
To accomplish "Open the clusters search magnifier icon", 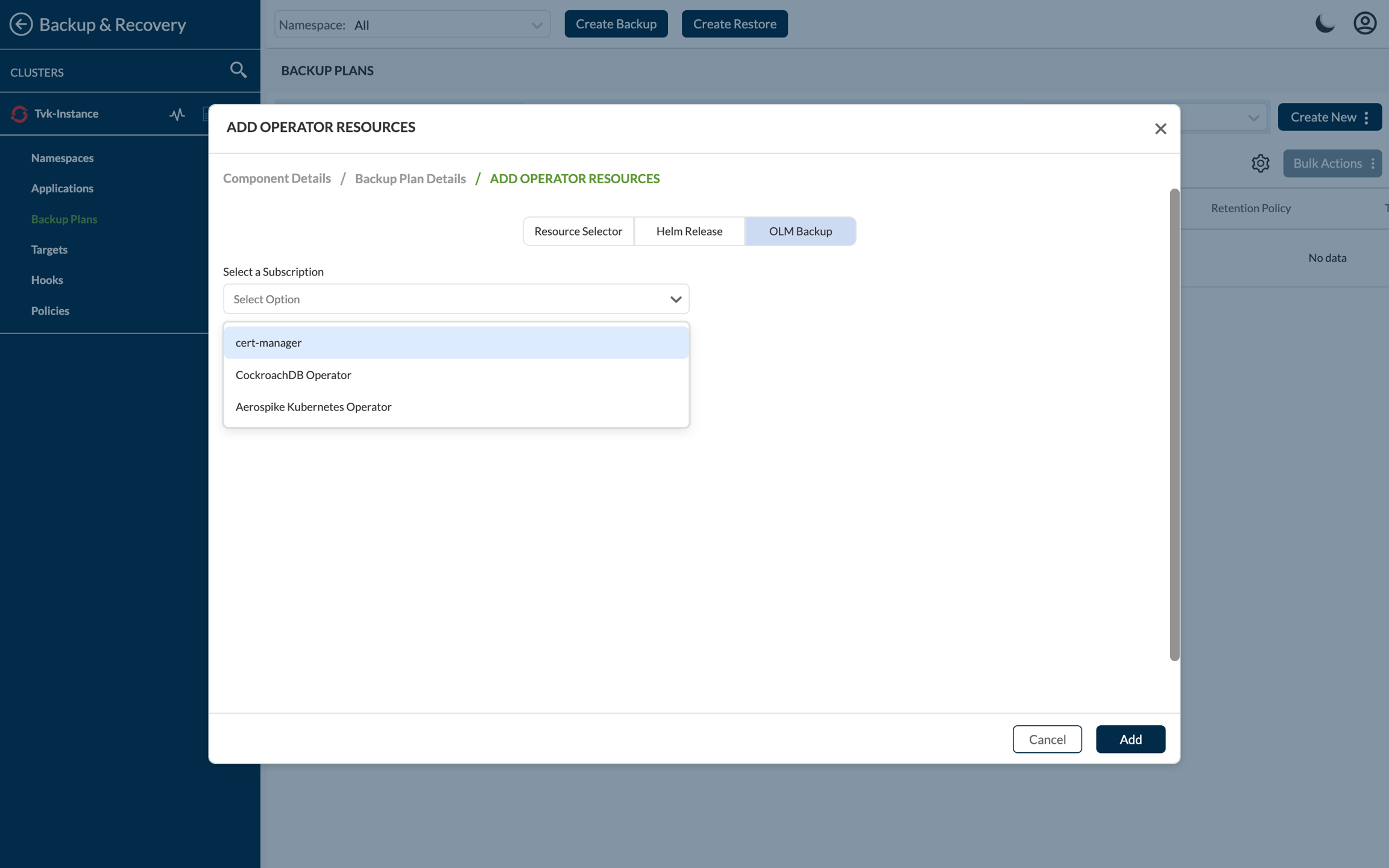I will pos(238,70).
